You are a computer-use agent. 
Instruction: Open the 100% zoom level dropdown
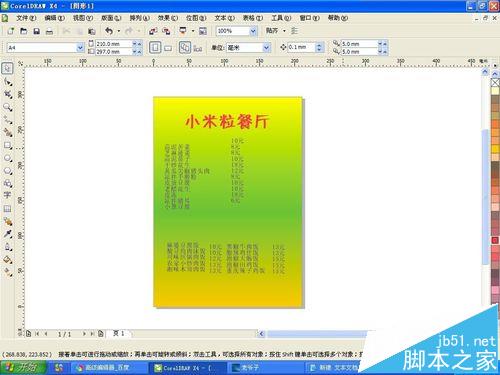(253, 31)
